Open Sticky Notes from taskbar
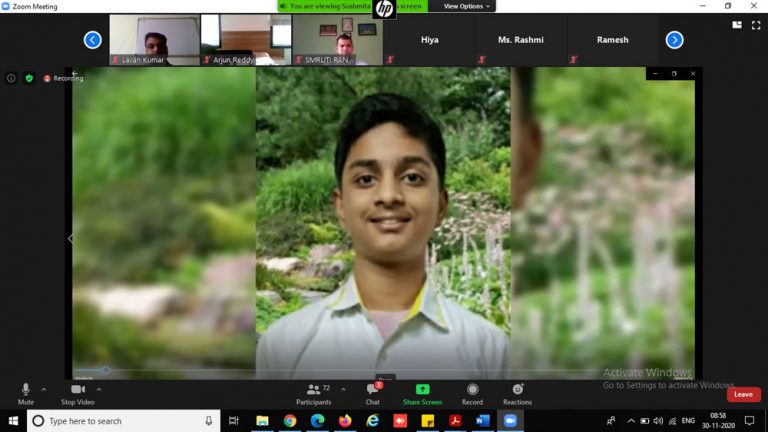Image resolution: width=768 pixels, height=432 pixels. click(x=428, y=421)
